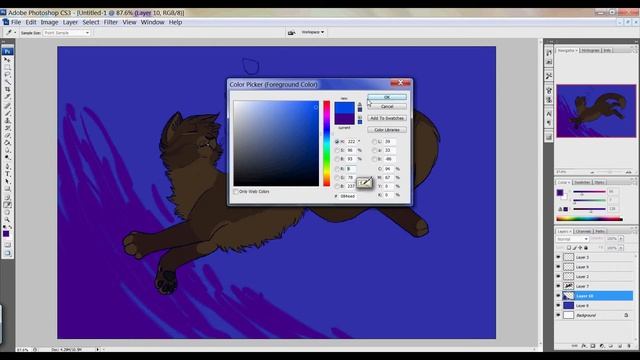This screenshot has height=360, width=640.
Task: Click the Create new layer icon
Action: [x=620, y=346]
